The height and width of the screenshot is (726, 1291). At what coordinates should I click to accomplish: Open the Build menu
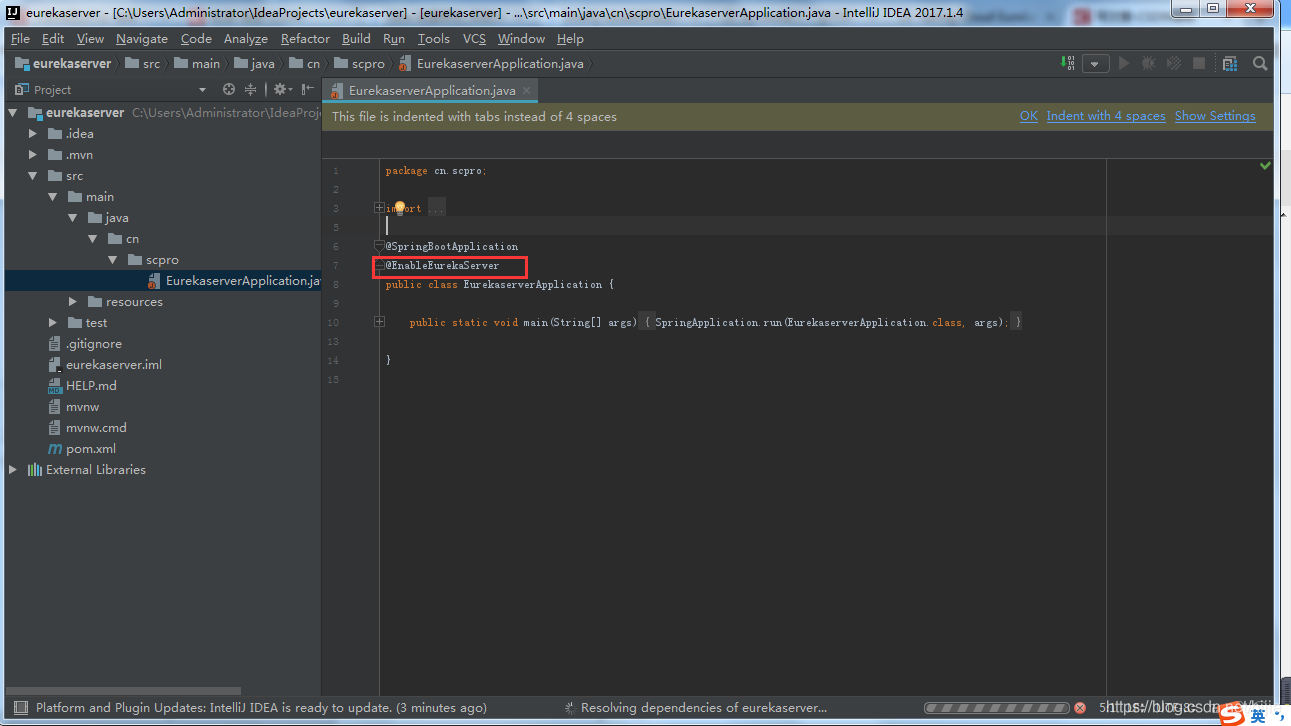356,38
